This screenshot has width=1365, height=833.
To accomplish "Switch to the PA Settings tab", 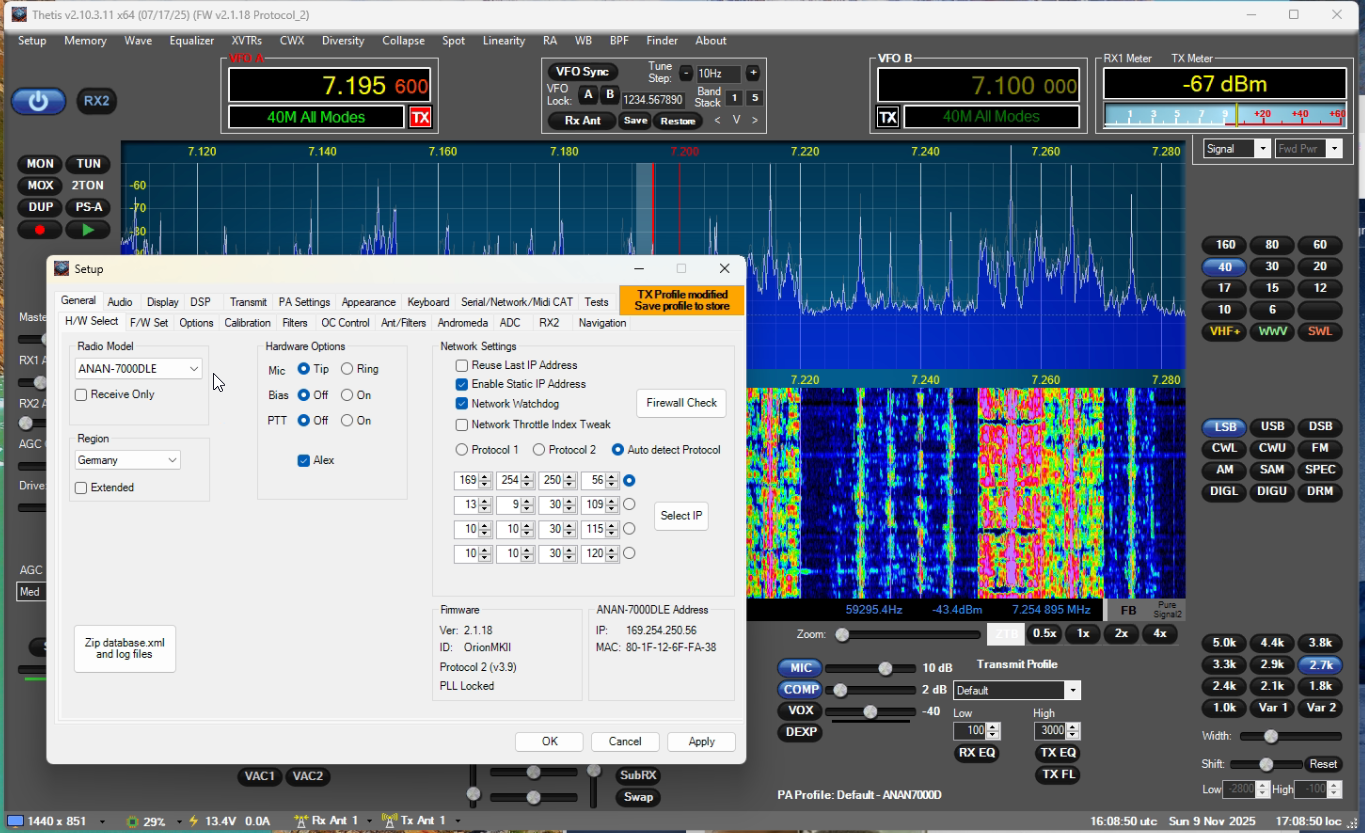I will (304, 302).
